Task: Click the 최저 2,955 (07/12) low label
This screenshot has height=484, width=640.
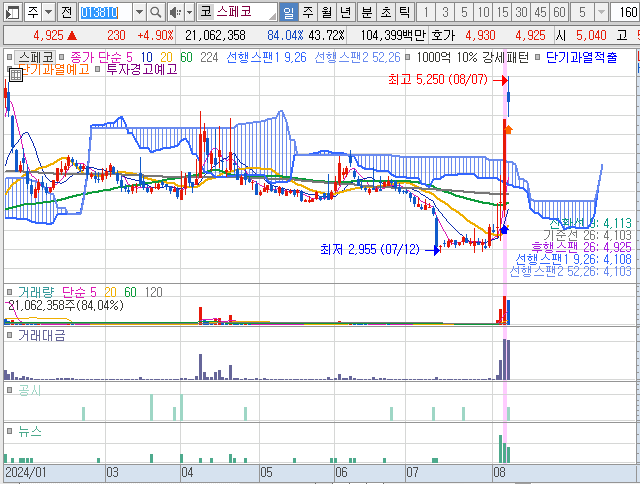Action: click(370, 249)
